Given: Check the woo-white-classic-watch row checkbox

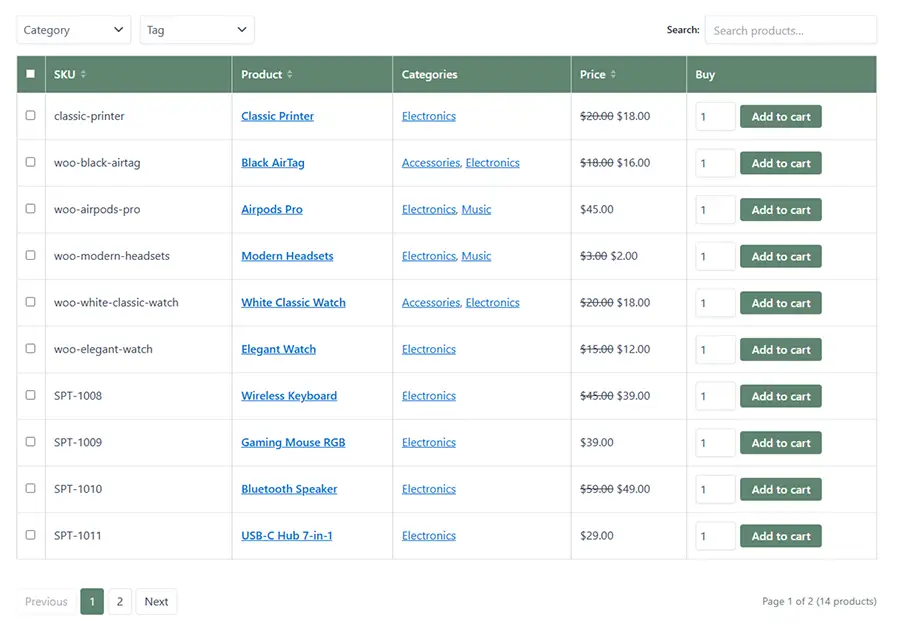Looking at the screenshot, I should click(x=30, y=302).
